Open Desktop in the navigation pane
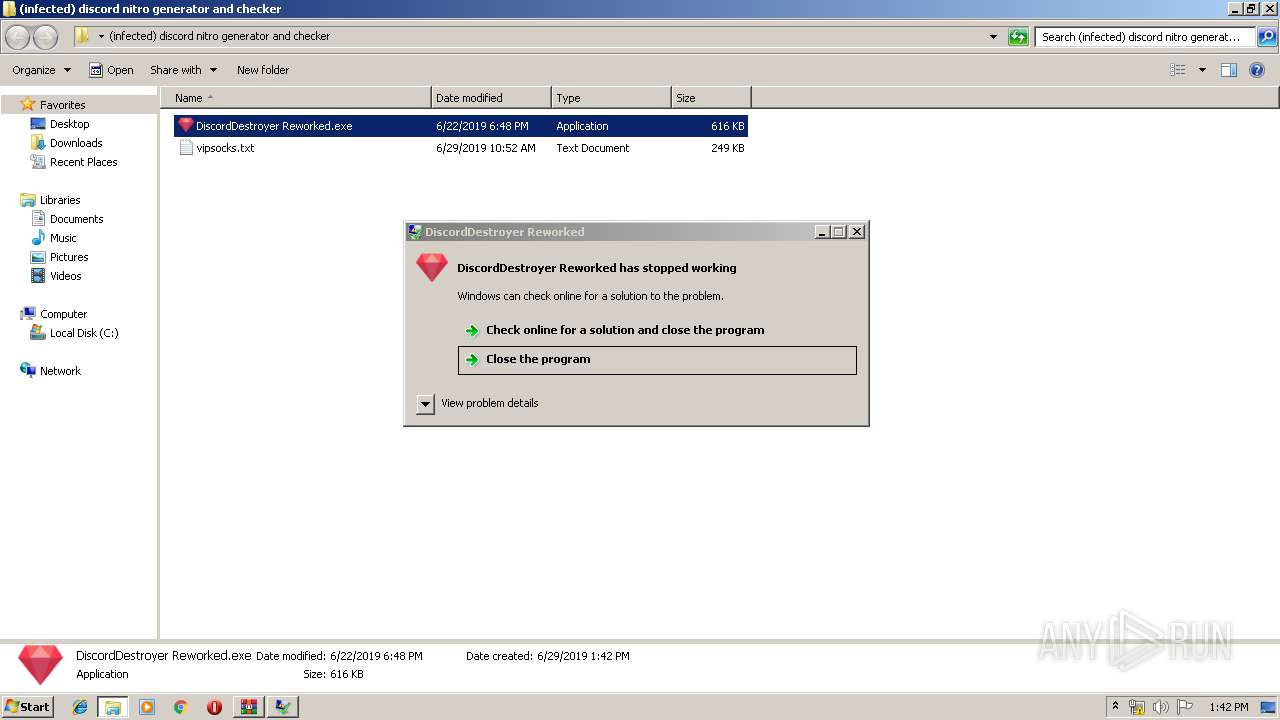This screenshot has height=720, width=1280. (69, 124)
